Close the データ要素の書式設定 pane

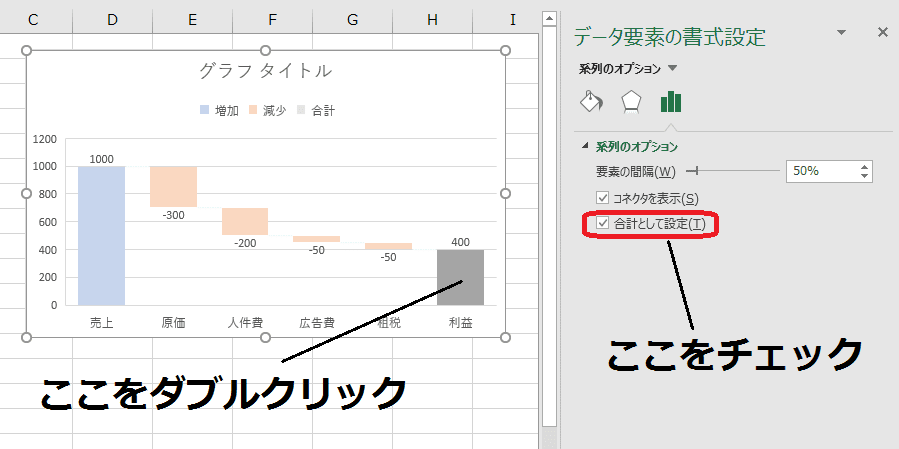point(883,33)
